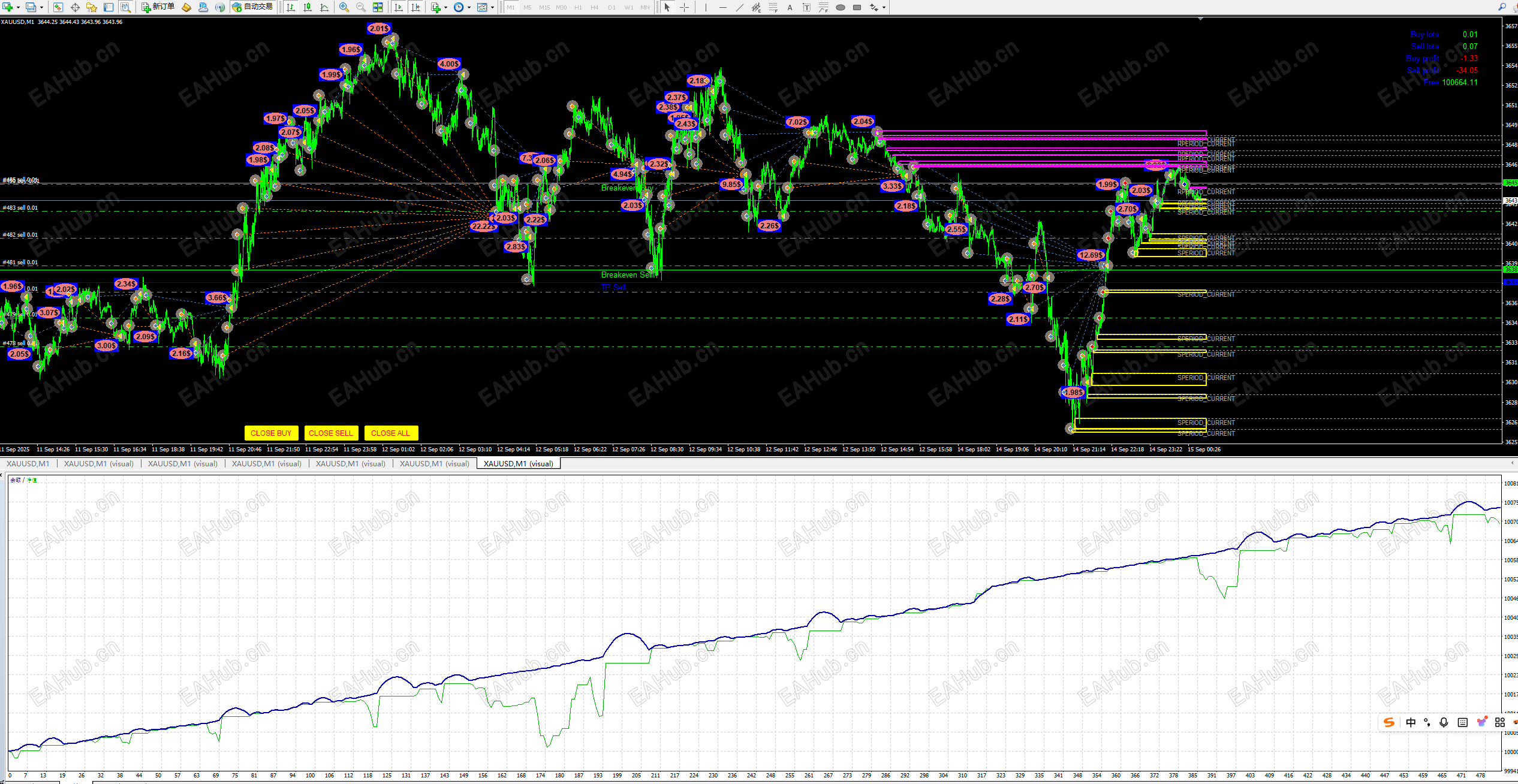
Task: Open the Strategy Tester magnifier icon
Action: [x=125, y=7]
